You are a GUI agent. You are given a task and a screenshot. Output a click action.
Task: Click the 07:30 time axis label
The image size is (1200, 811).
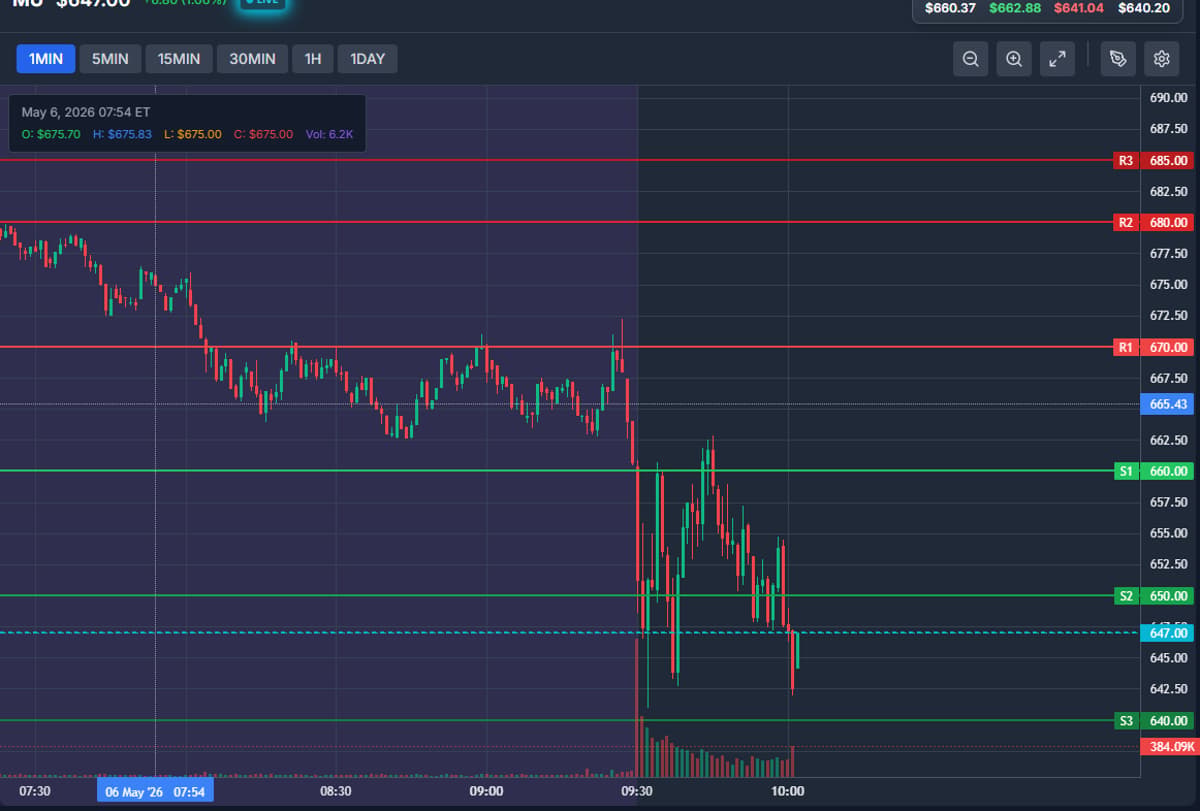point(35,791)
